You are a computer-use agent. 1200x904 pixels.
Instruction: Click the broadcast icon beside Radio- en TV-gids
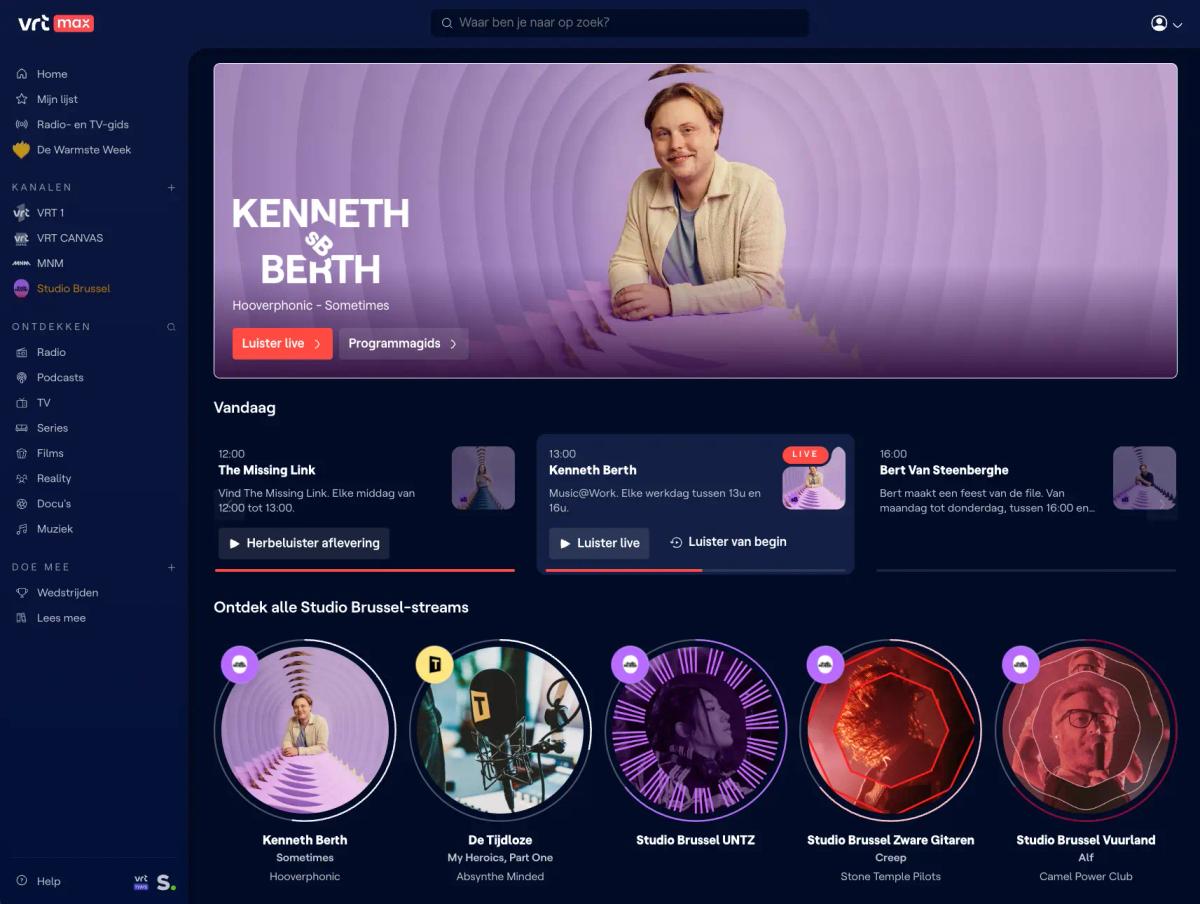coord(21,125)
